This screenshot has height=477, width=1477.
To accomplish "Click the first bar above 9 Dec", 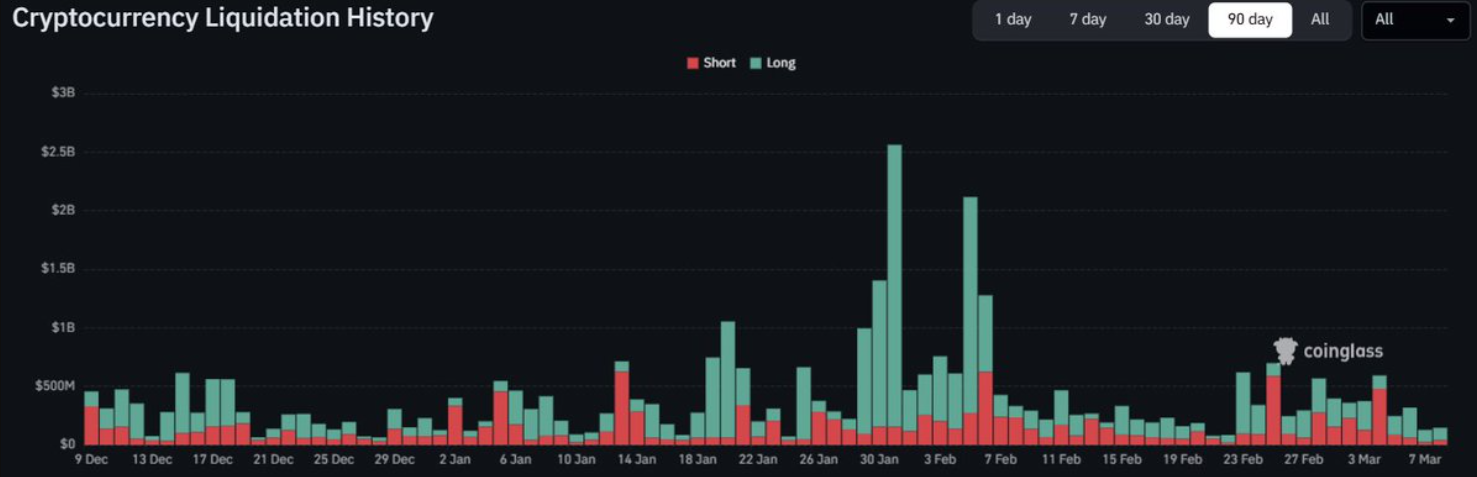I will tap(92, 420).
